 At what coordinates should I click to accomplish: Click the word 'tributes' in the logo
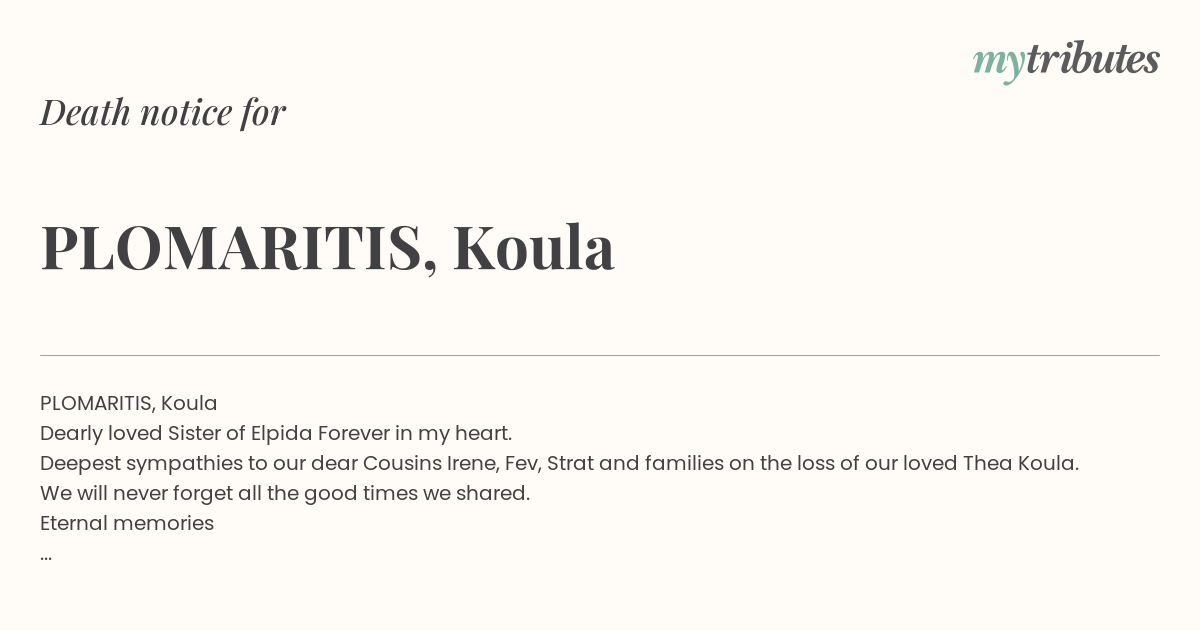point(1093,59)
